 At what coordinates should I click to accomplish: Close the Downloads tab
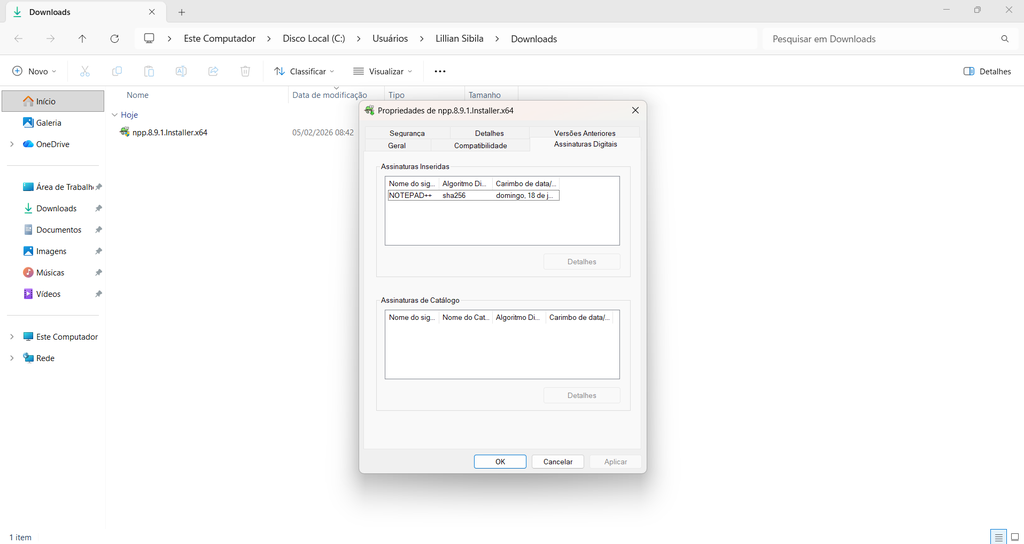[152, 12]
